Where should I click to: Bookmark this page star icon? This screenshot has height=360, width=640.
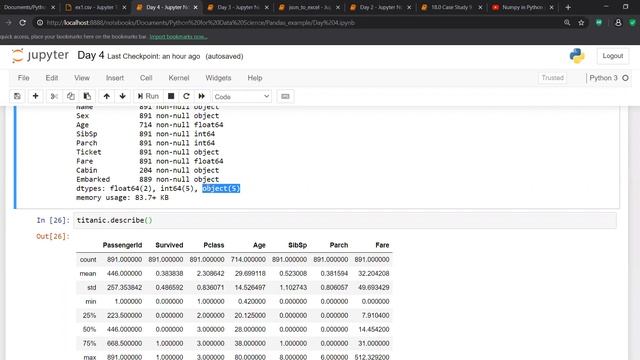click(581, 23)
